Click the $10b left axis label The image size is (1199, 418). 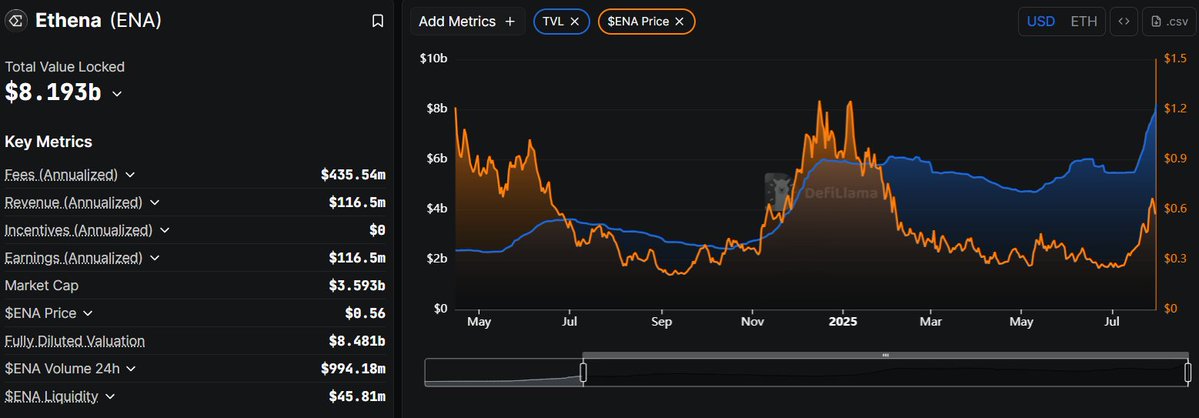click(434, 58)
